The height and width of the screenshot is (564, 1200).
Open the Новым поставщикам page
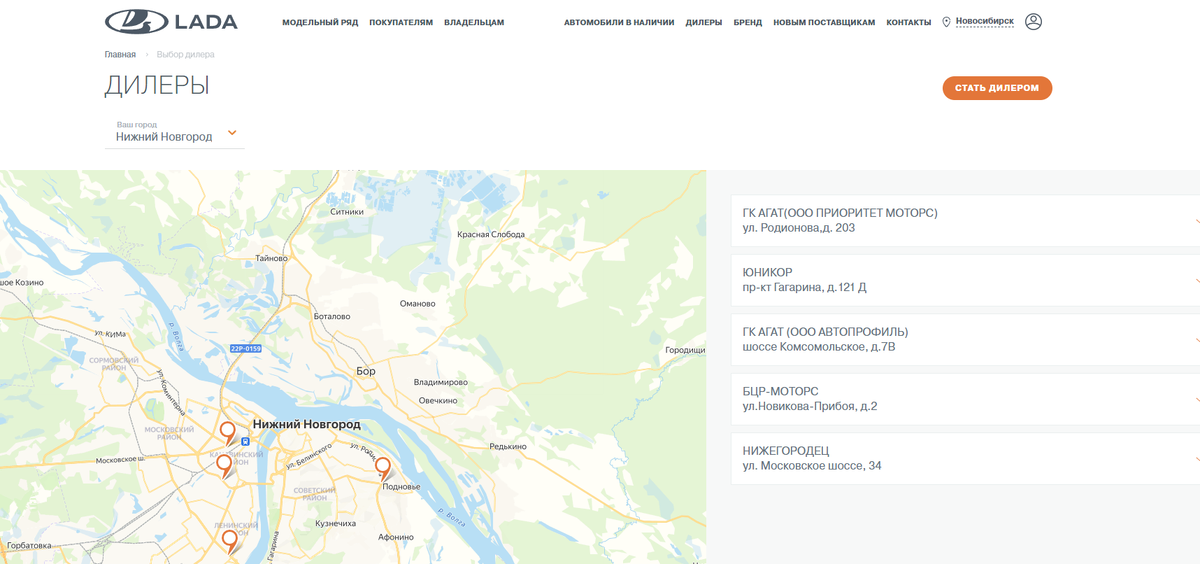[824, 22]
